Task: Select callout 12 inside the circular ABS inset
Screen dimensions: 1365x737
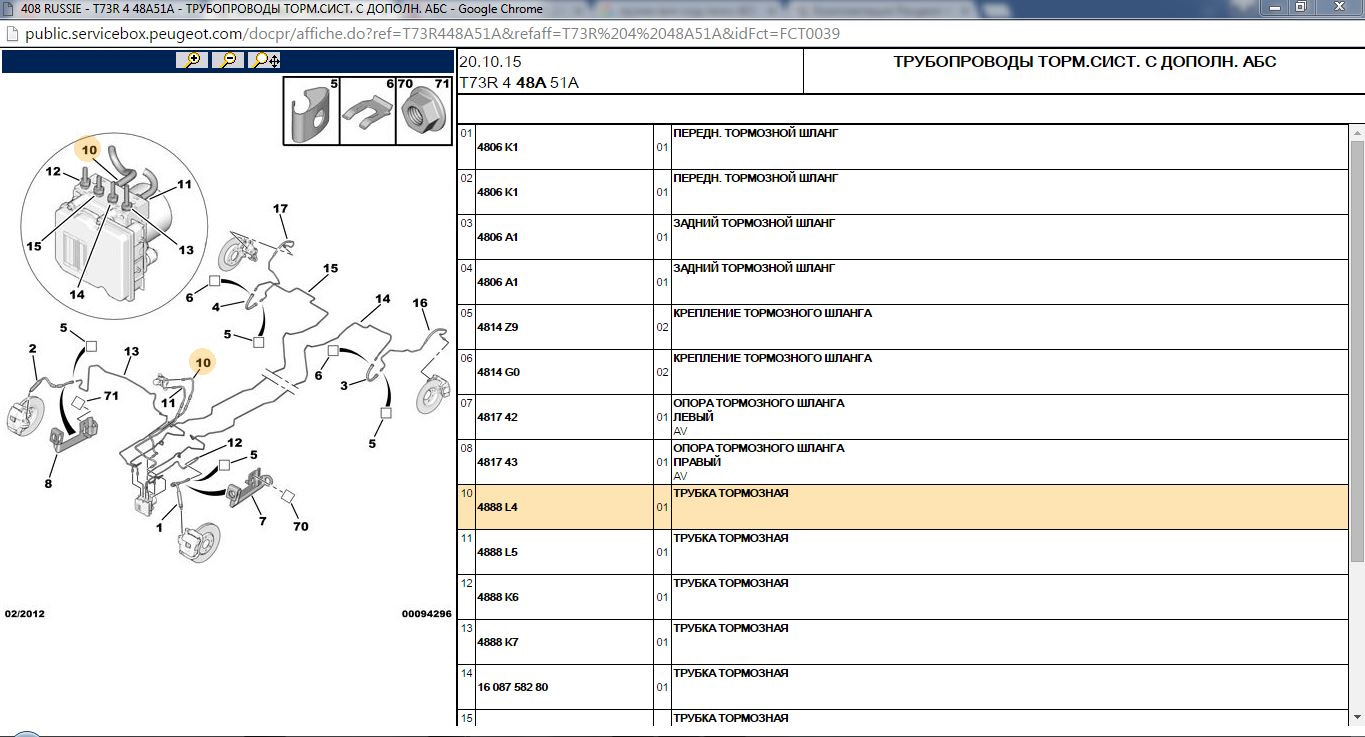Action: click(54, 172)
